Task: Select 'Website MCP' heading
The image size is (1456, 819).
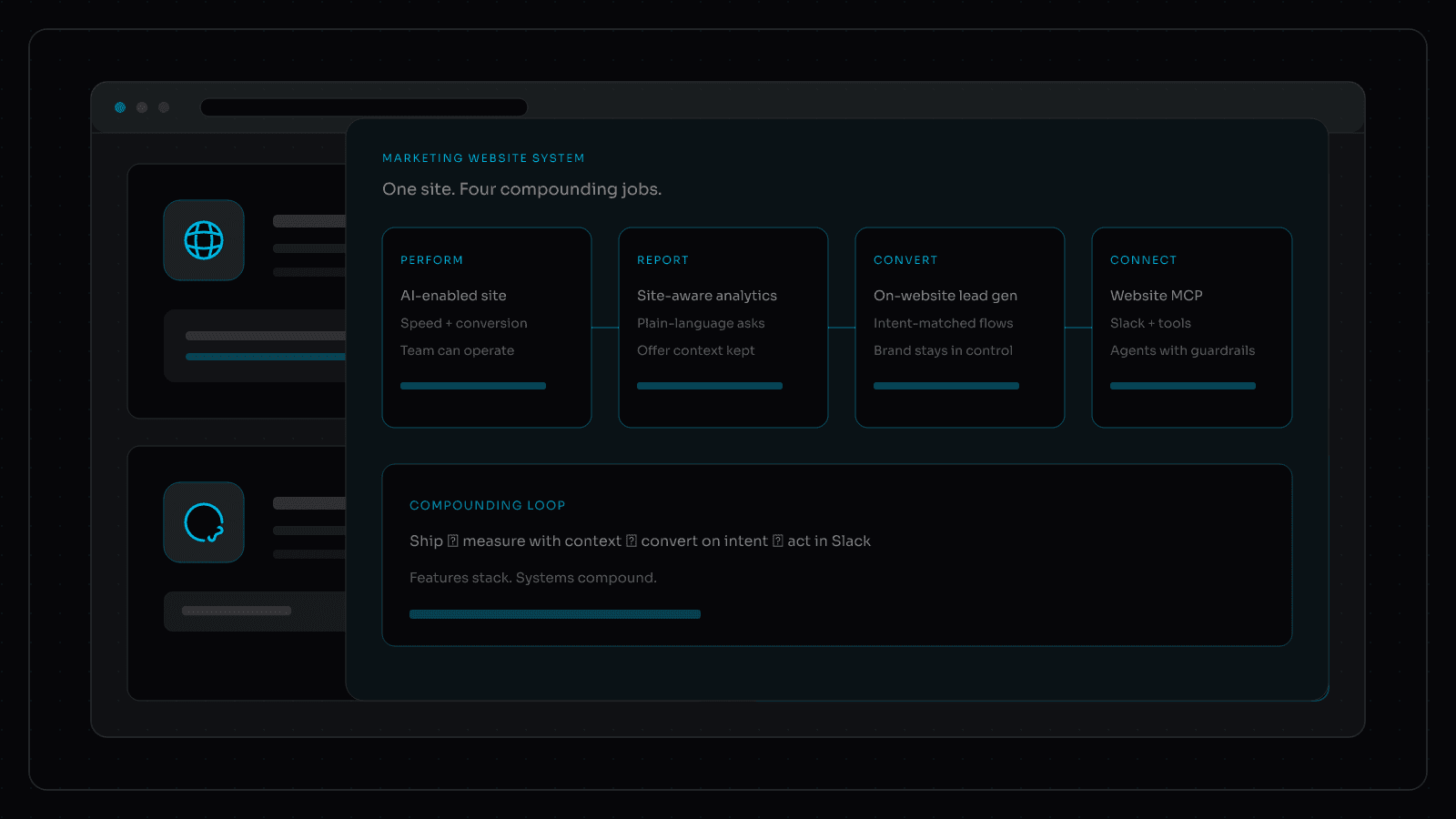Action: pos(1157,296)
